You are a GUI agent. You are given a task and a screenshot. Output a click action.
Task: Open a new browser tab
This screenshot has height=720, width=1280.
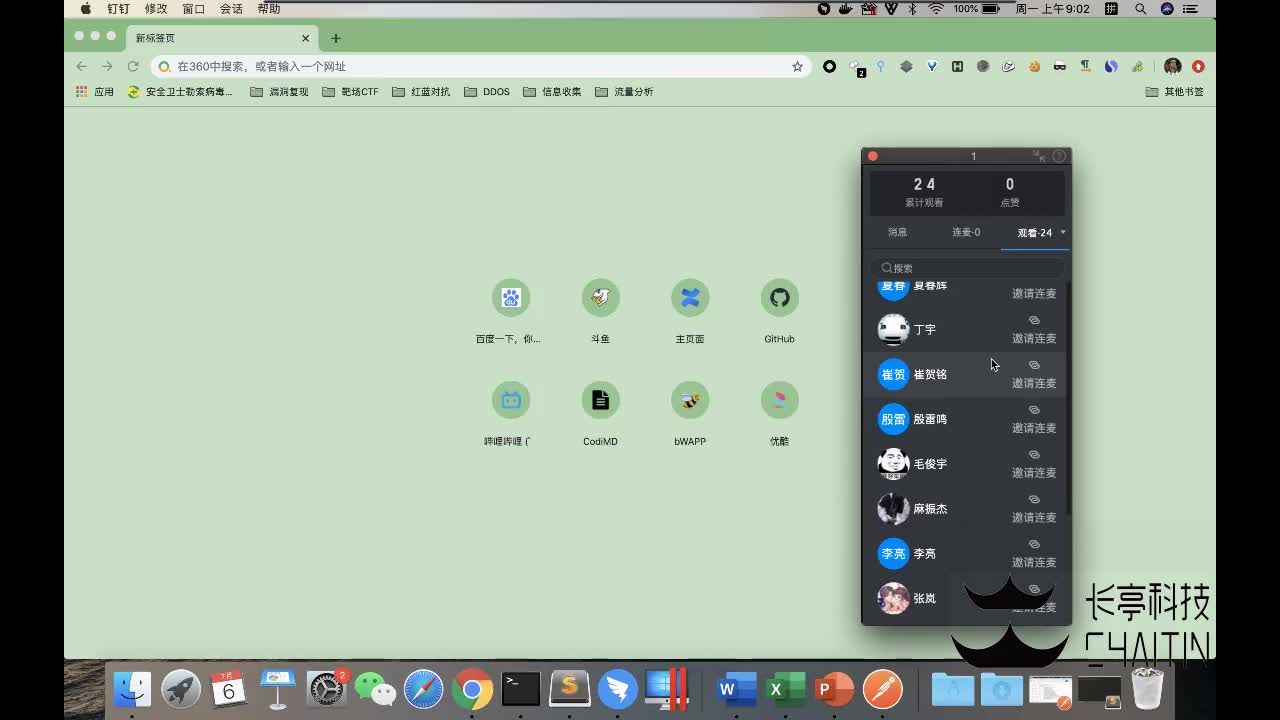tap(336, 38)
